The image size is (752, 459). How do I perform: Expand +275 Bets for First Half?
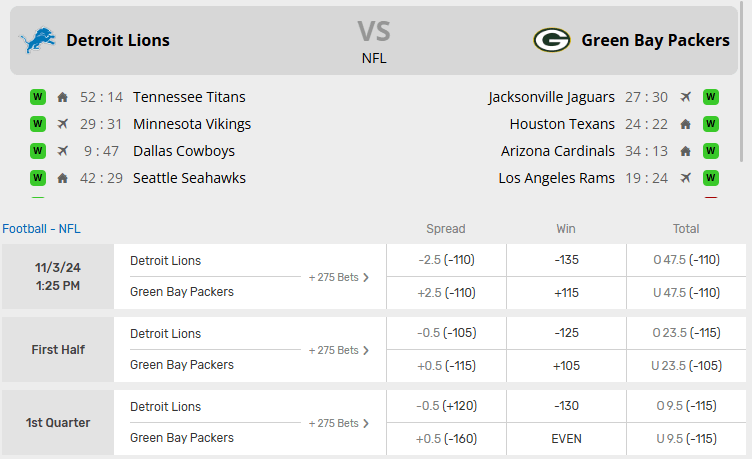[339, 350]
